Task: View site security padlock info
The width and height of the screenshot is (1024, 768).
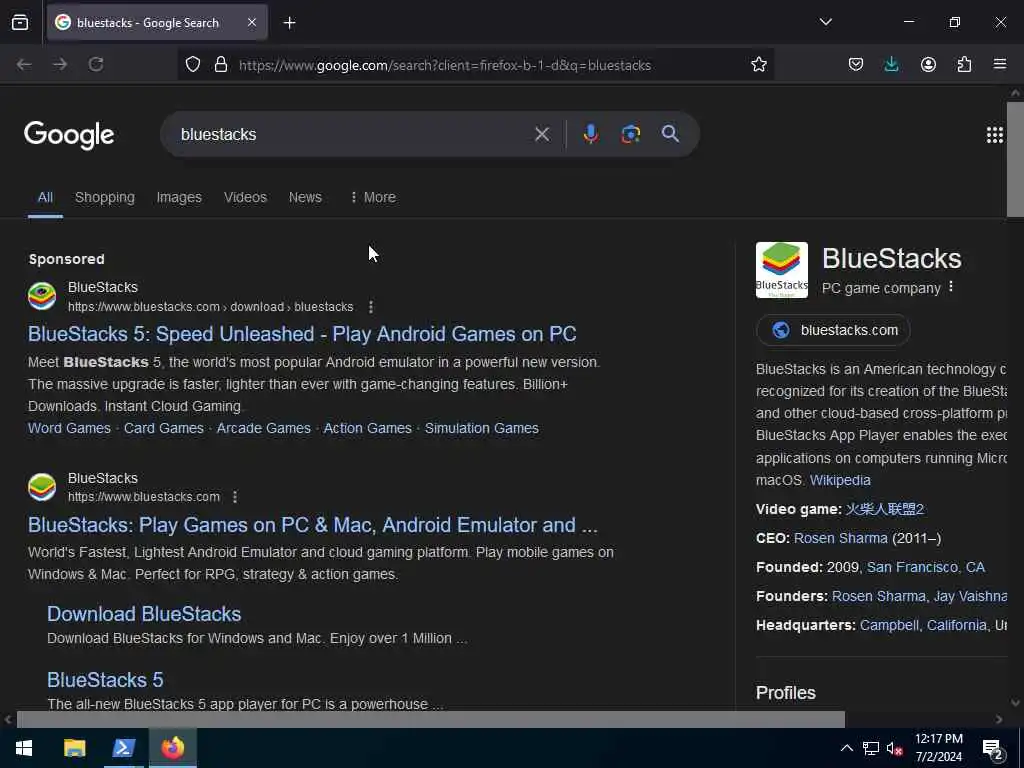Action: (221, 64)
